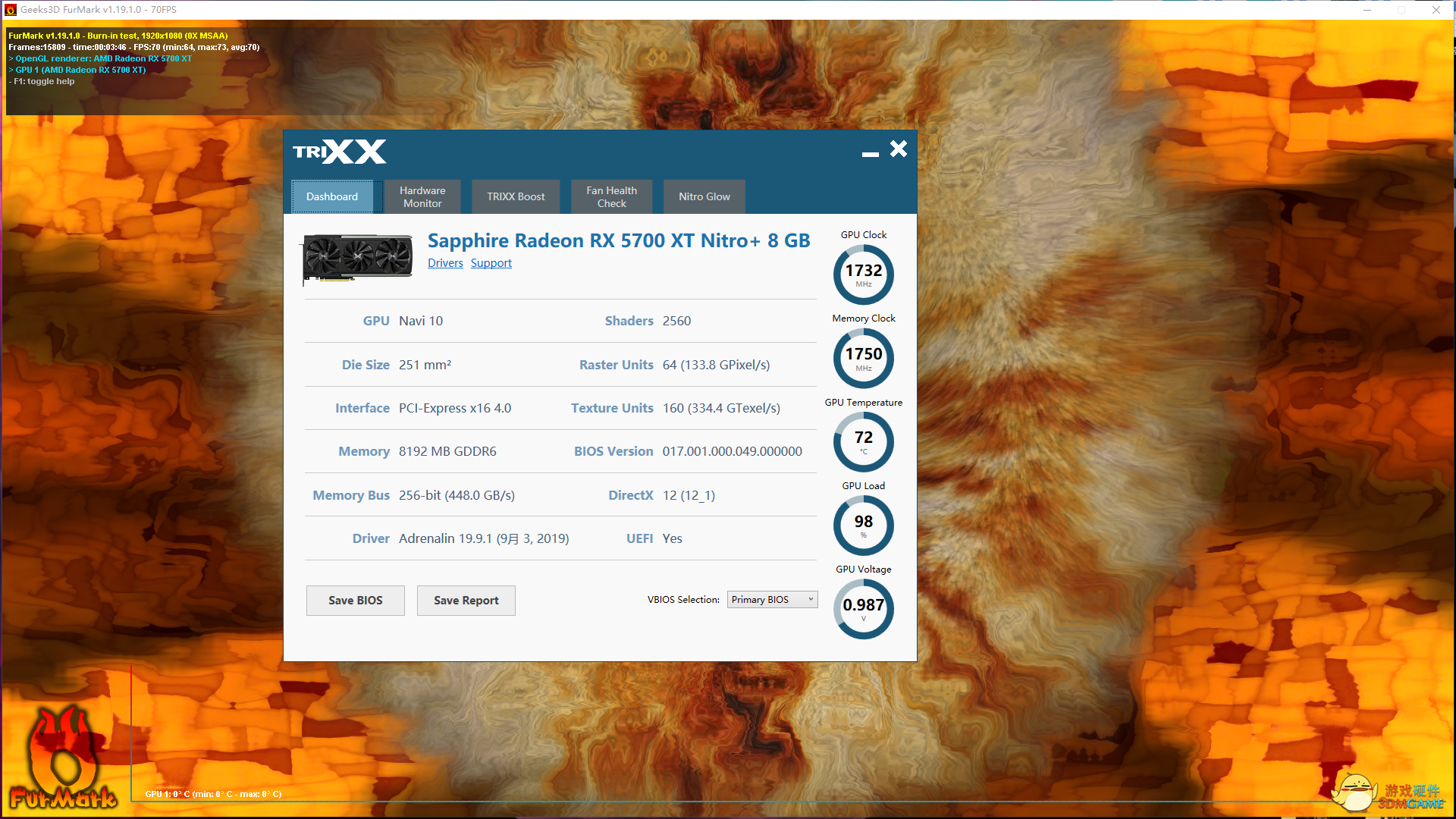Open the Hardware Monitor tab
Viewport: 1456px width, 819px height.
coord(422,196)
